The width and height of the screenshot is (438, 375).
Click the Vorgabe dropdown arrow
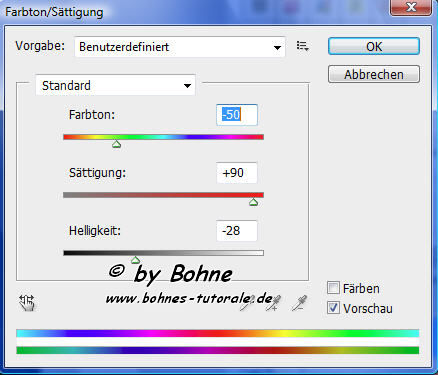(277, 48)
